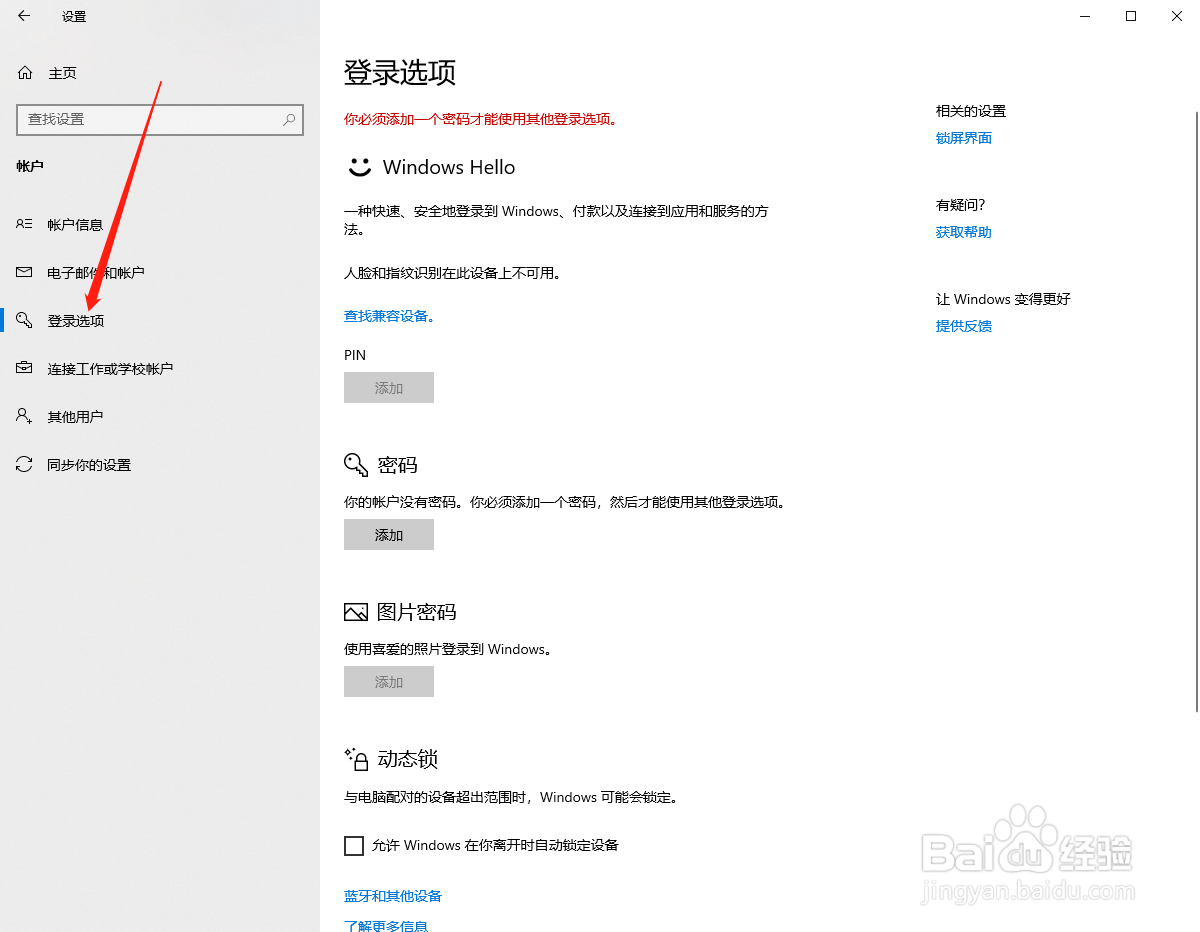The height and width of the screenshot is (932, 1200).
Task: Click the 登录选项 page heading
Action: click(x=400, y=72)
